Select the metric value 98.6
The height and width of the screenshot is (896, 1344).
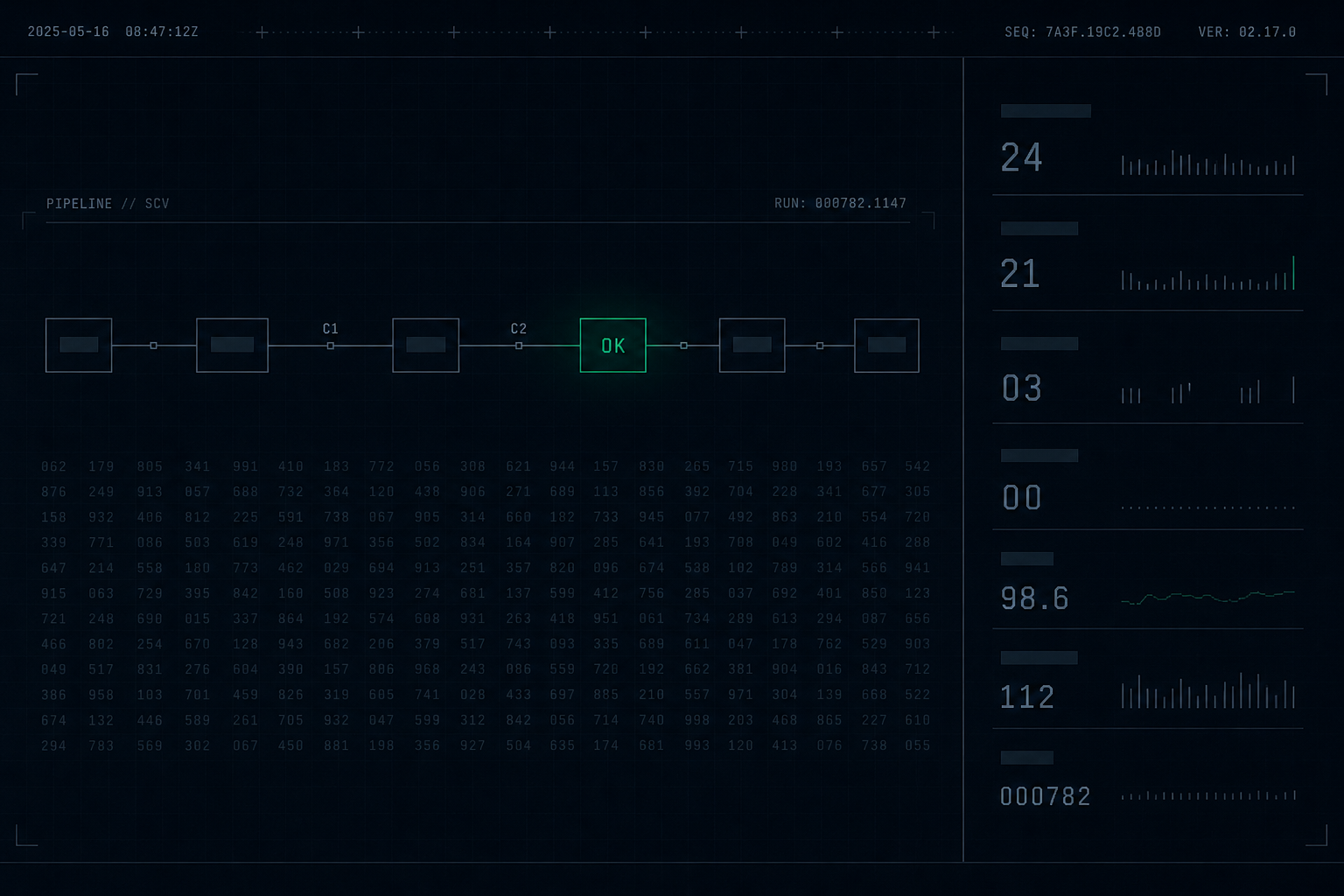(x=1034, y=598)
